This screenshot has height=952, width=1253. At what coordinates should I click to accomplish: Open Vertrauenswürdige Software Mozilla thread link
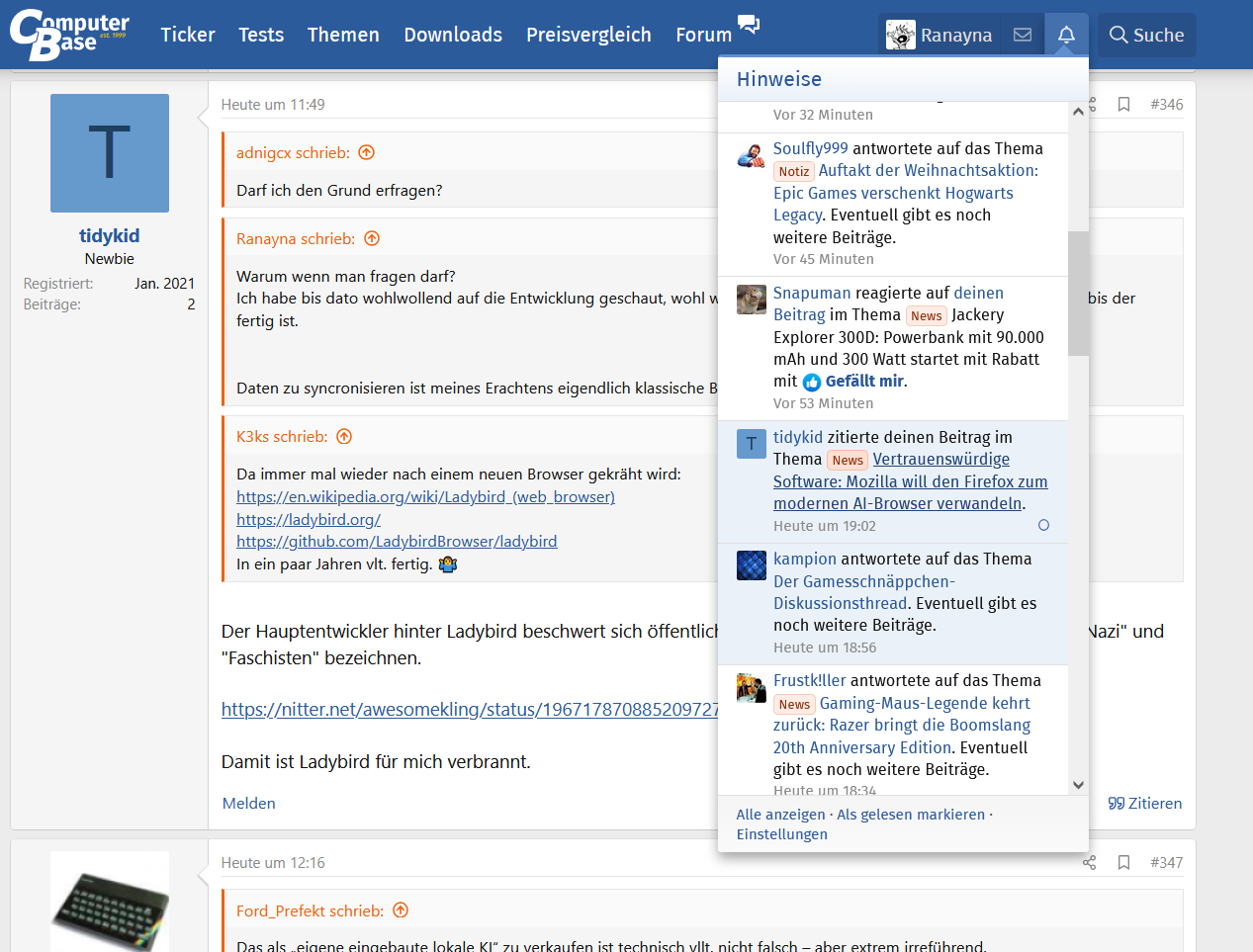click(x=911, y=481)
